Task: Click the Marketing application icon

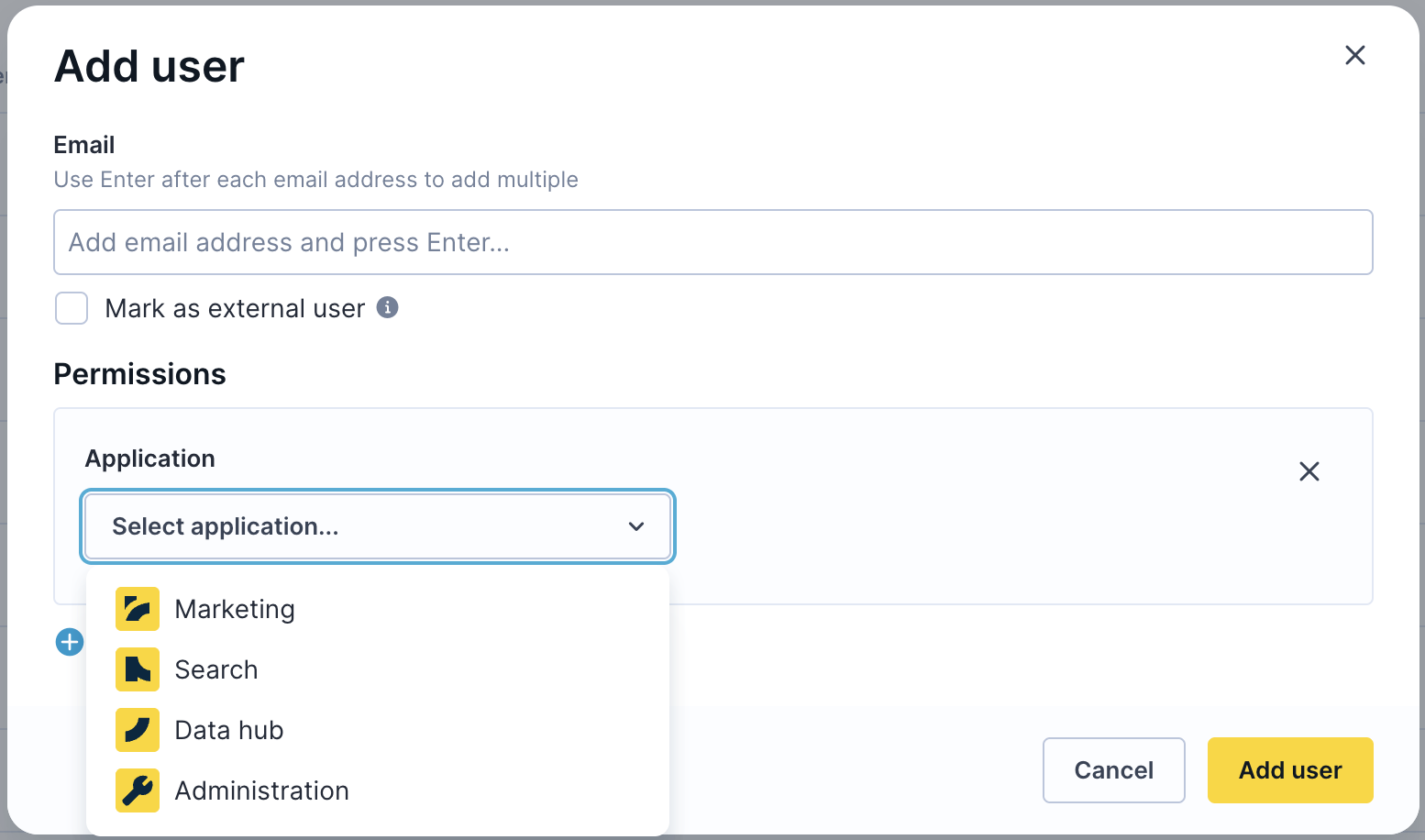Action: click(138, 609)
